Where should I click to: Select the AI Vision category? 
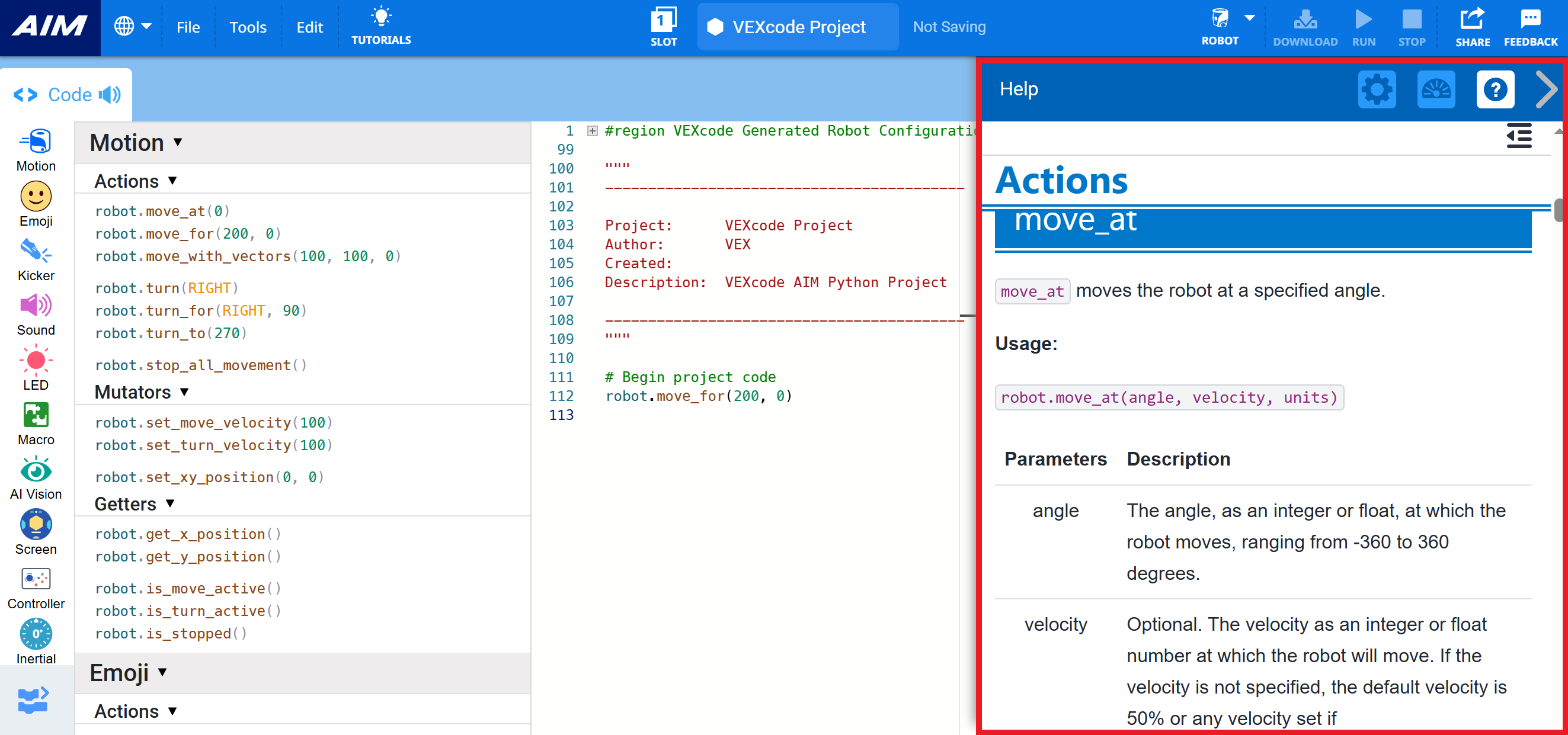coord(36,476)
